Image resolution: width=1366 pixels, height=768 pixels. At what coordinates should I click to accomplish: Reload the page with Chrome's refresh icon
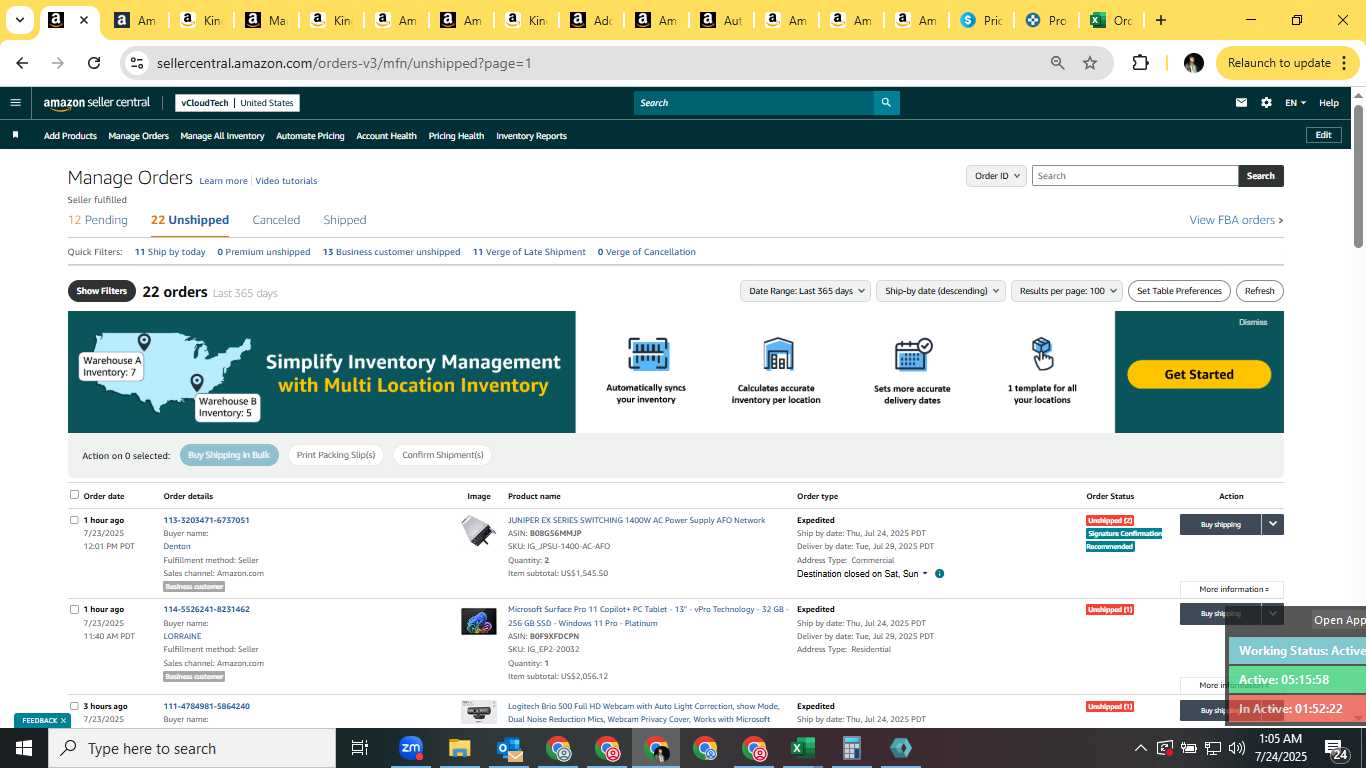(x=94, y=63)
